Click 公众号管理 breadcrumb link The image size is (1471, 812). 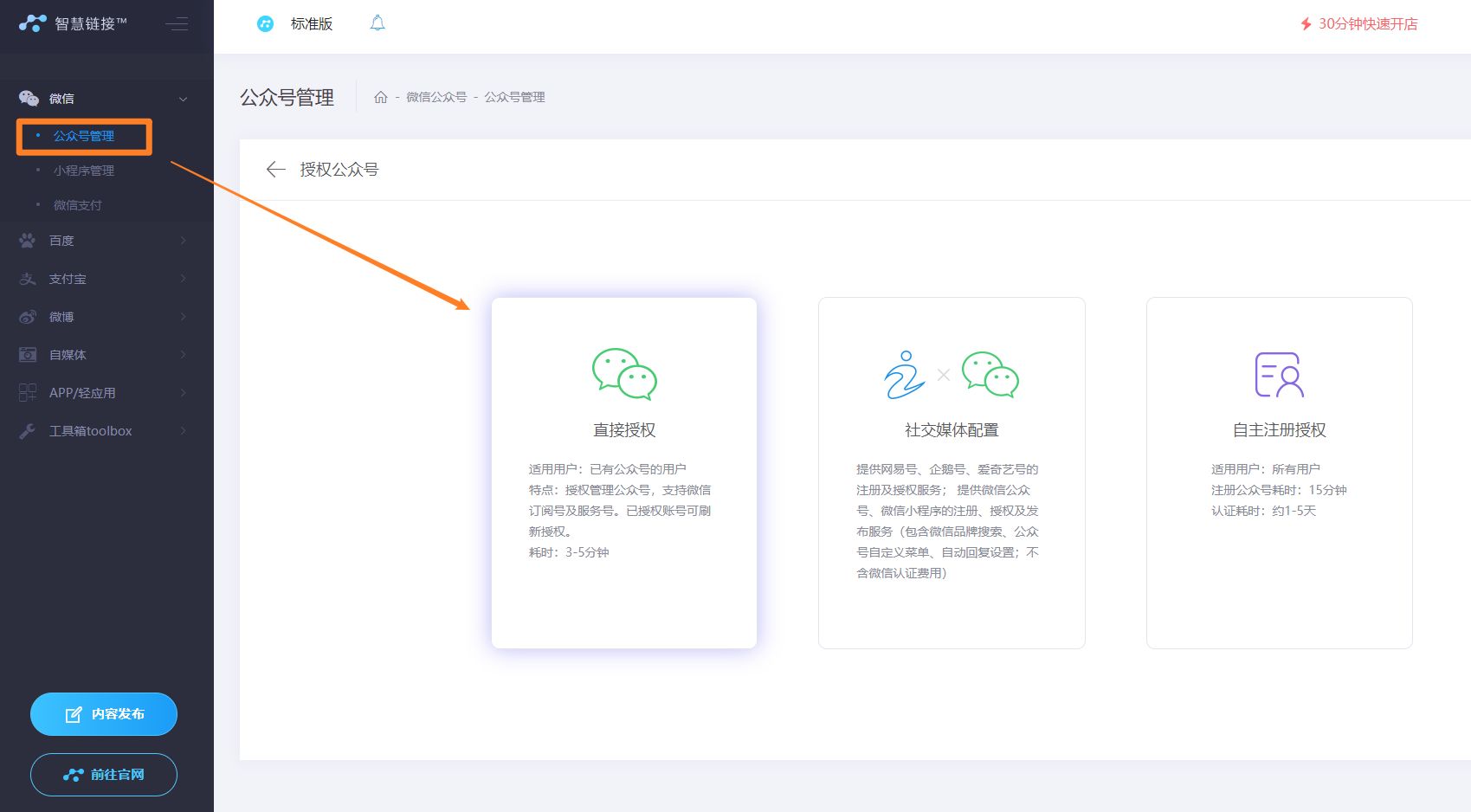pos(514,97)
